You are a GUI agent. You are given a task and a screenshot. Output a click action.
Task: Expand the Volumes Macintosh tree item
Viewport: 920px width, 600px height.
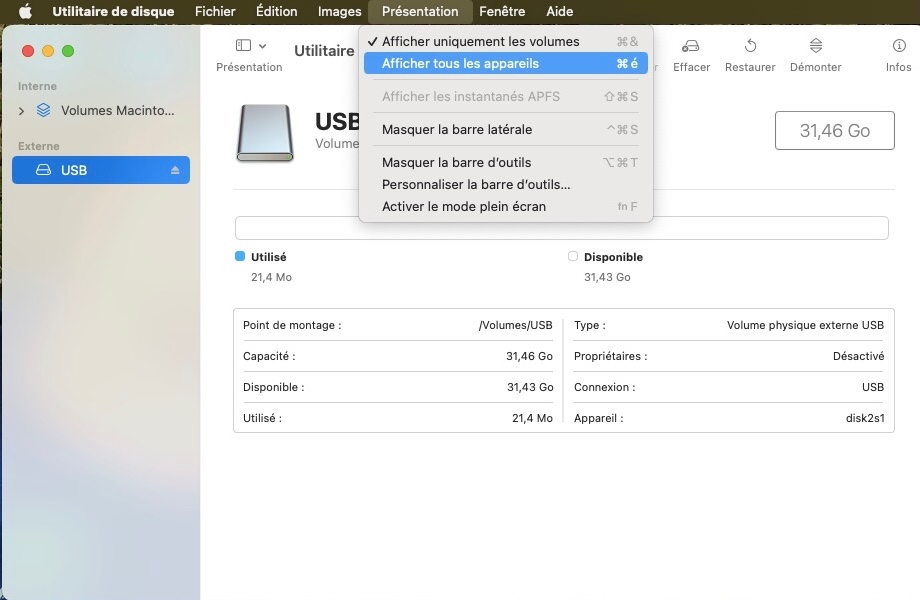tap(22, 111)
